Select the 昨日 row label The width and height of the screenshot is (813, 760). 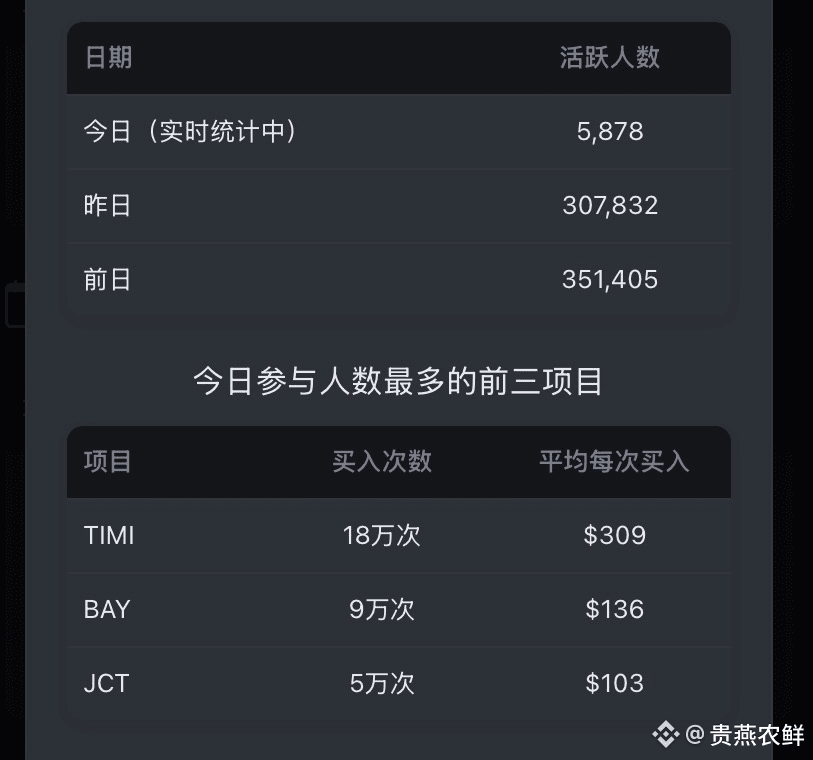107,205
